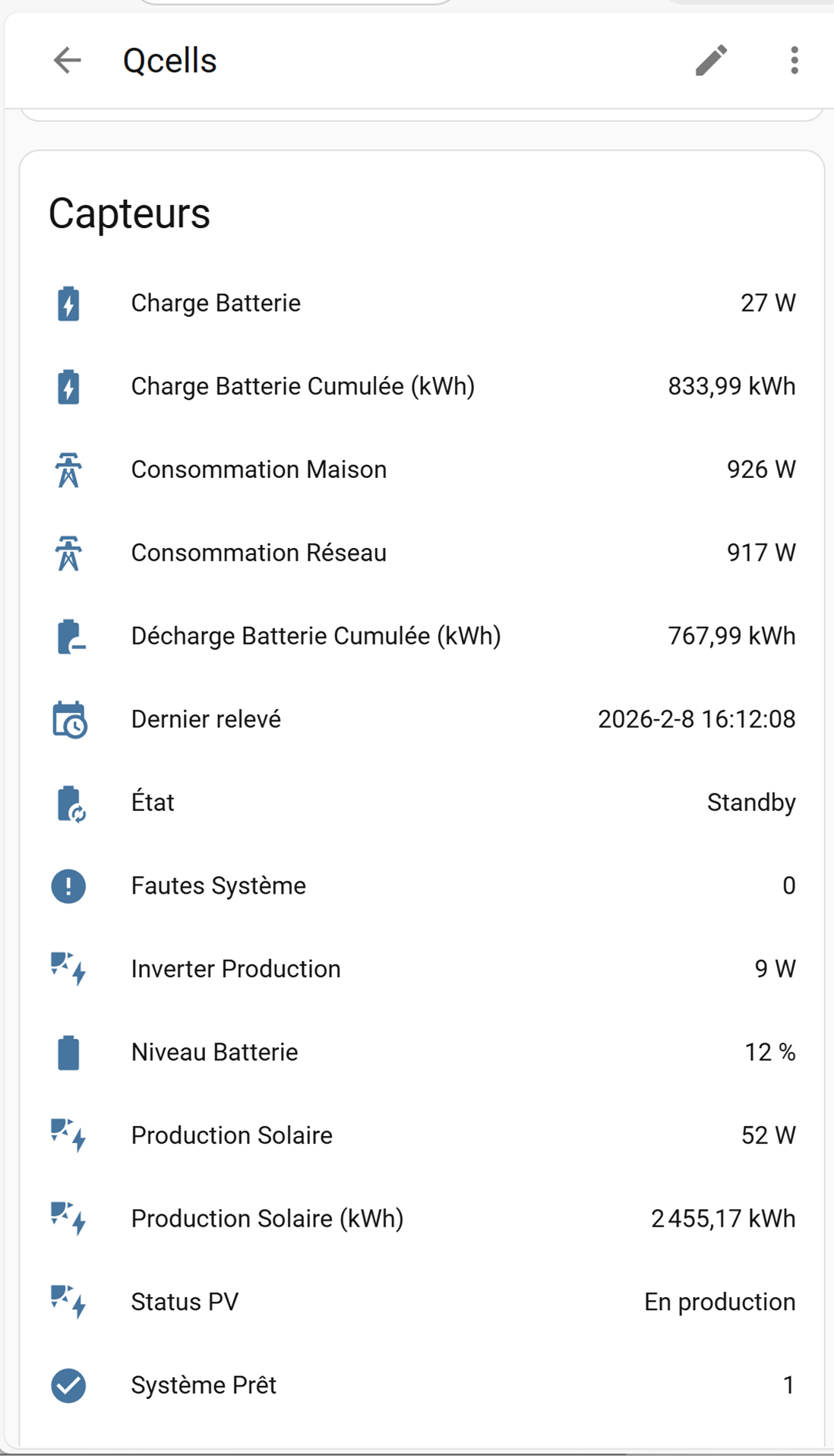Image resolution: width=834 pixels, height=1456 pixels.
Task: Click the Production Solaire solar icon
Action: click(x=68, y=1136)
